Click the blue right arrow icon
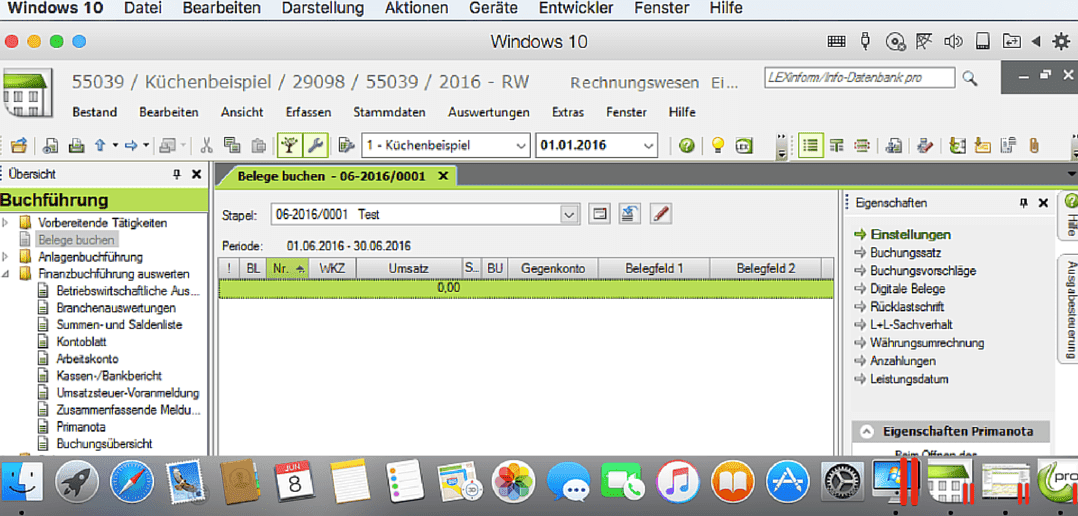1078x516 pixels. pos(131,146)
